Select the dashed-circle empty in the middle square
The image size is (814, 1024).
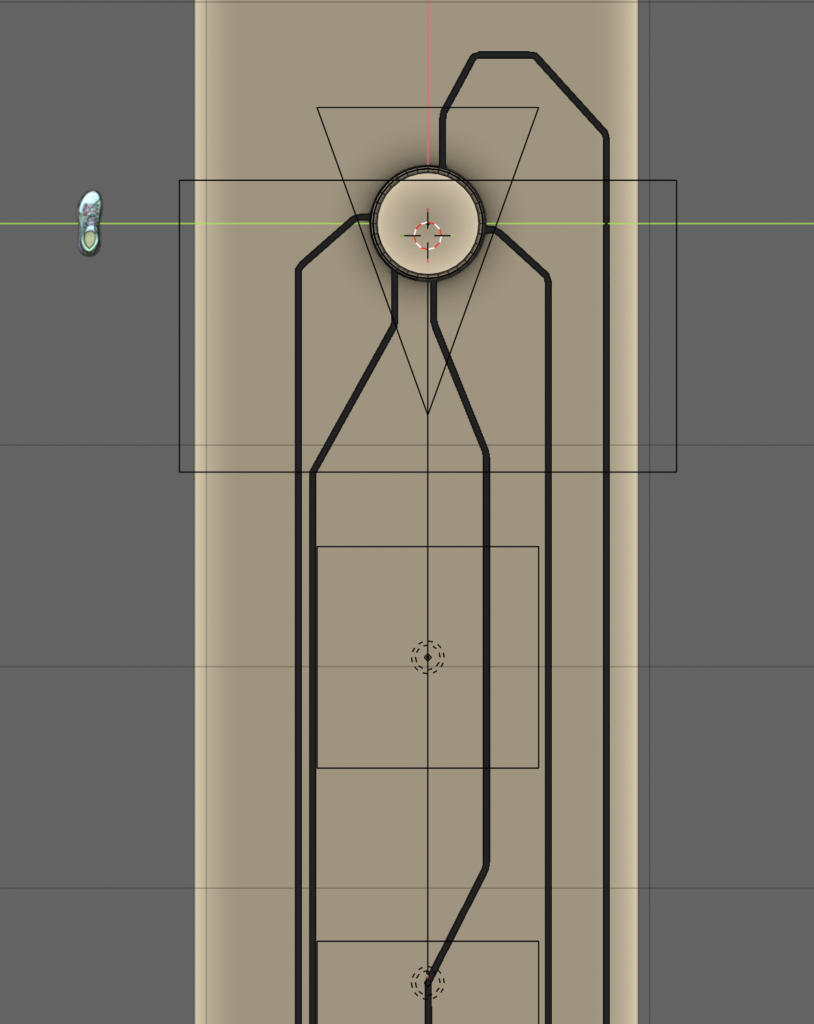[428, 657]
